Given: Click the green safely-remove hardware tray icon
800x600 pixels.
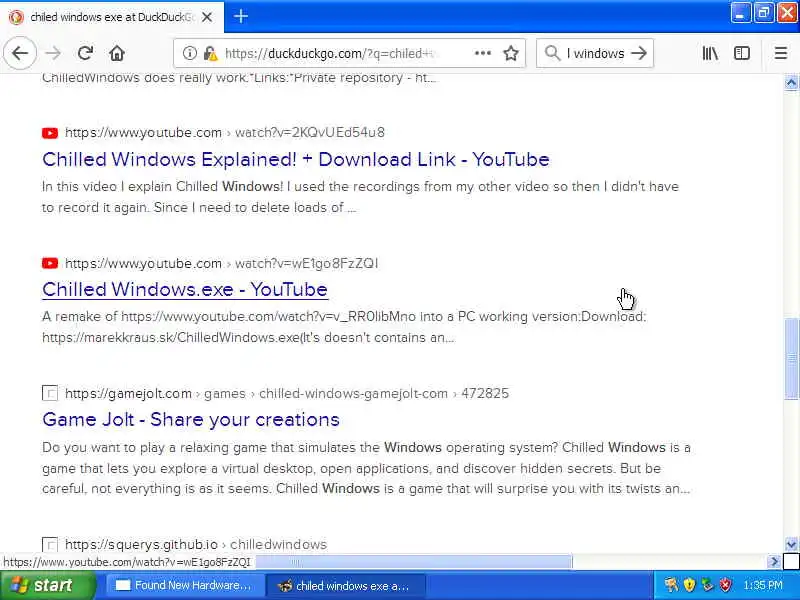Looking at the screenshot, I should click(x=707, y=585).
